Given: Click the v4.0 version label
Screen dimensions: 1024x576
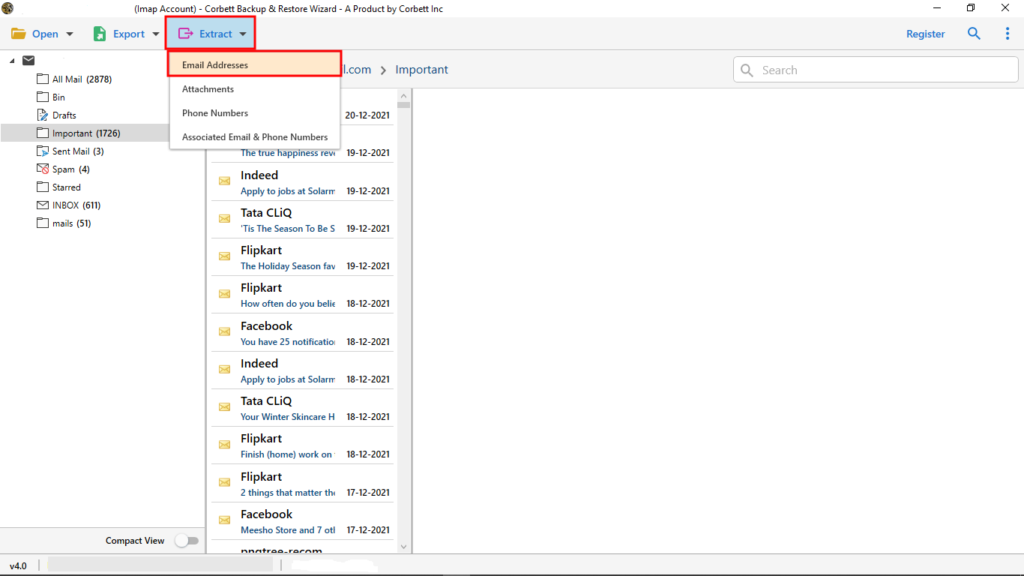Looking at the screenshot, I should [x=18, y=566].
